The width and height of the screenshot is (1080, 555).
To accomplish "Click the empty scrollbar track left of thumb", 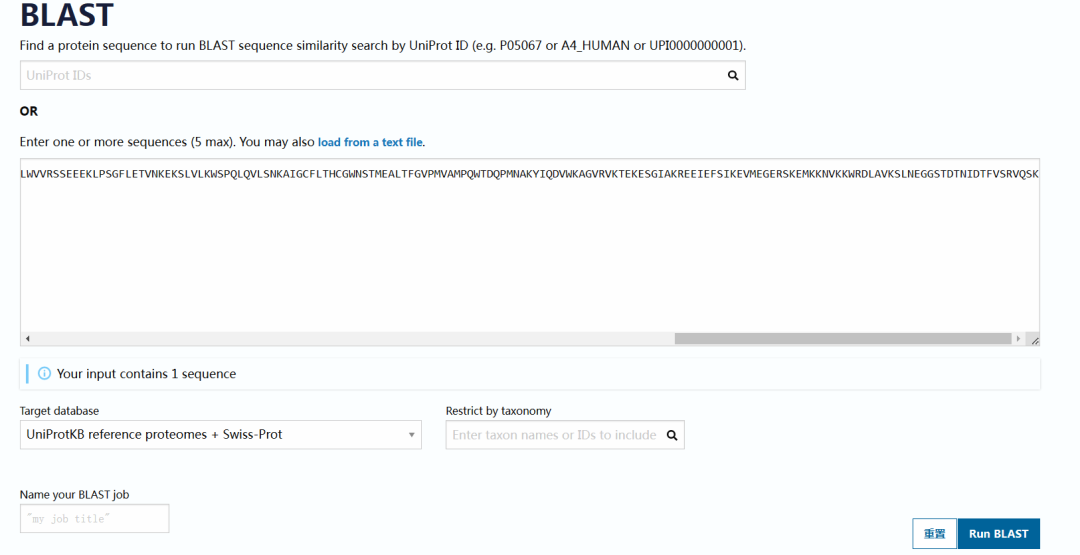I will tap(353, 339).
